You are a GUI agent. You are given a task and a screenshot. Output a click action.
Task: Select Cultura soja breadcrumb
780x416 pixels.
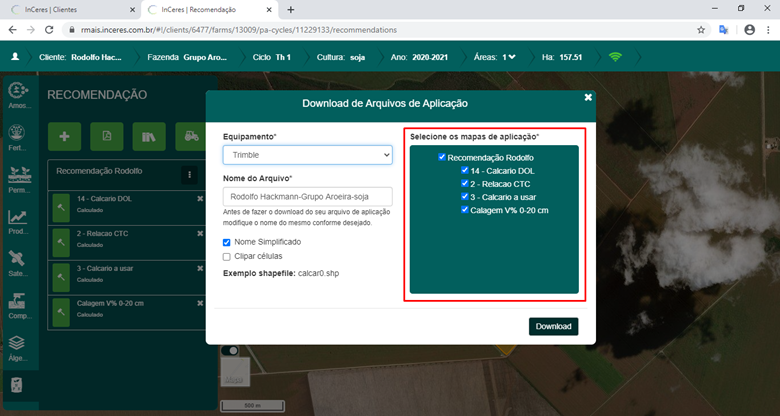pos(341,57)
